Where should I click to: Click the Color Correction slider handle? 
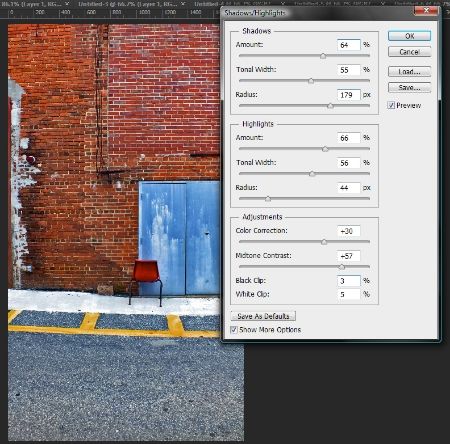324,242
